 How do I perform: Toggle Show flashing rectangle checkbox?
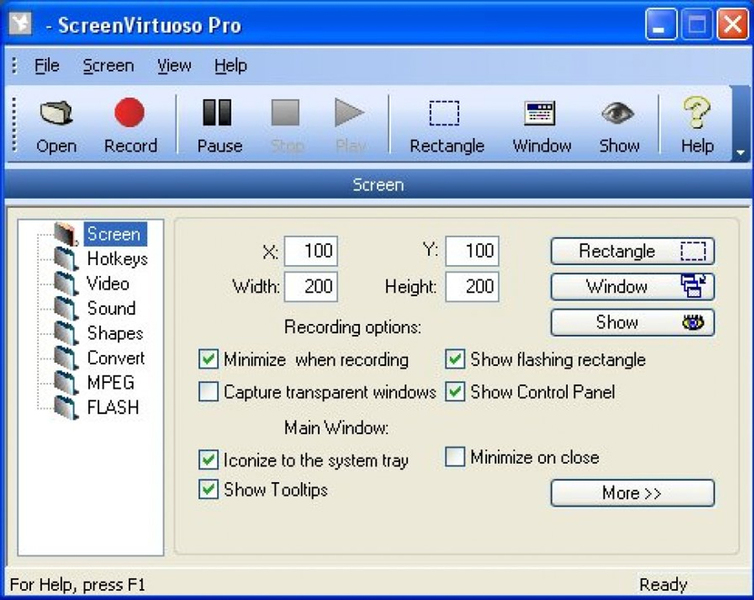(454, 360)
